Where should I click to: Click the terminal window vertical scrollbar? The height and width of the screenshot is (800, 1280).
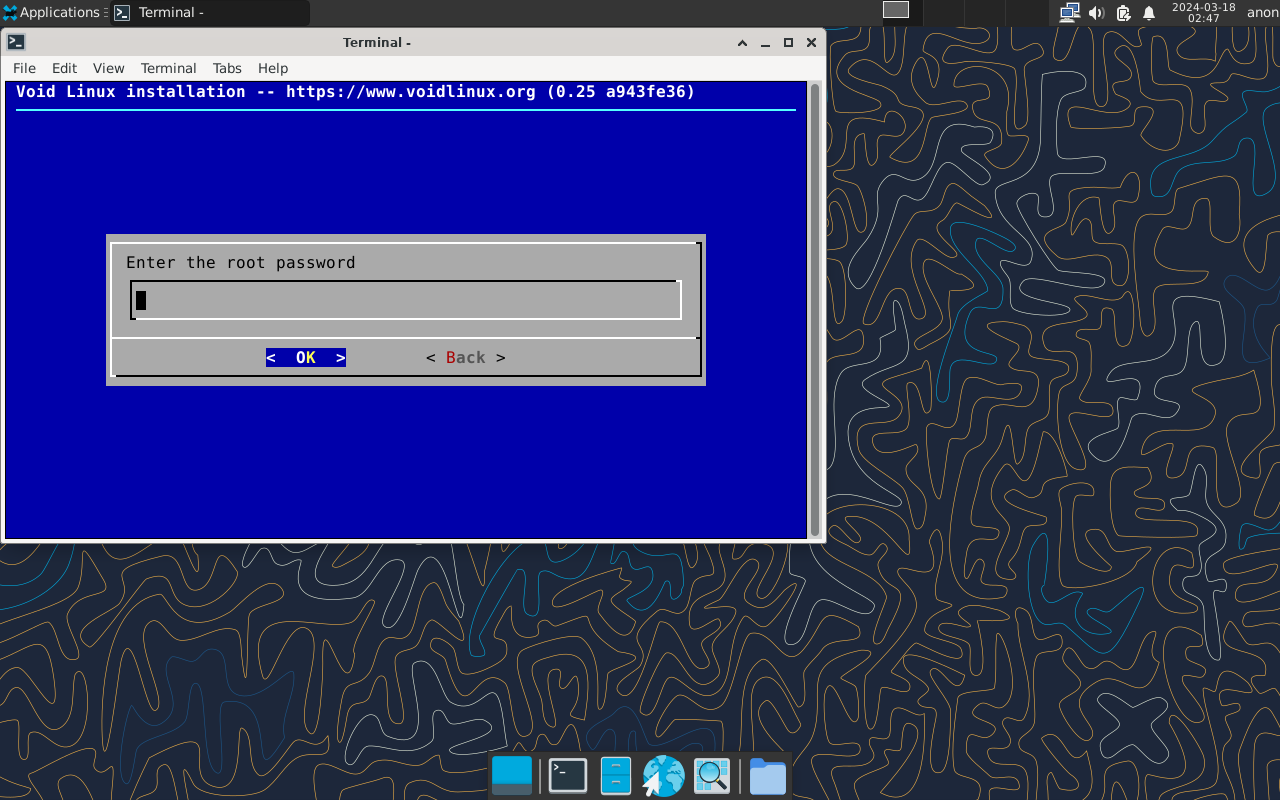(x=815, y=310)
